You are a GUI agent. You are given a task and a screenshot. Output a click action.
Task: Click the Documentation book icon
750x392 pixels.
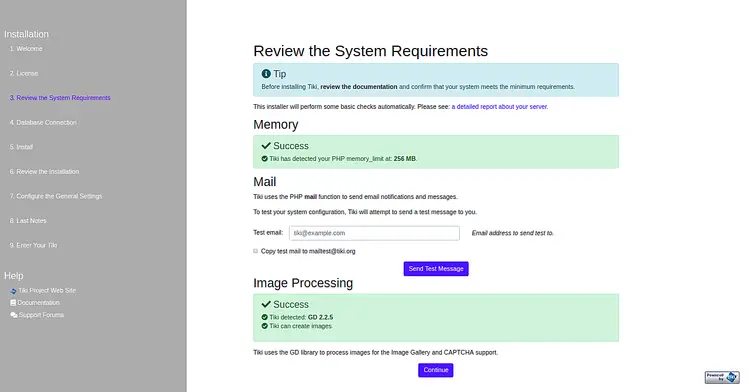[13, 303]
